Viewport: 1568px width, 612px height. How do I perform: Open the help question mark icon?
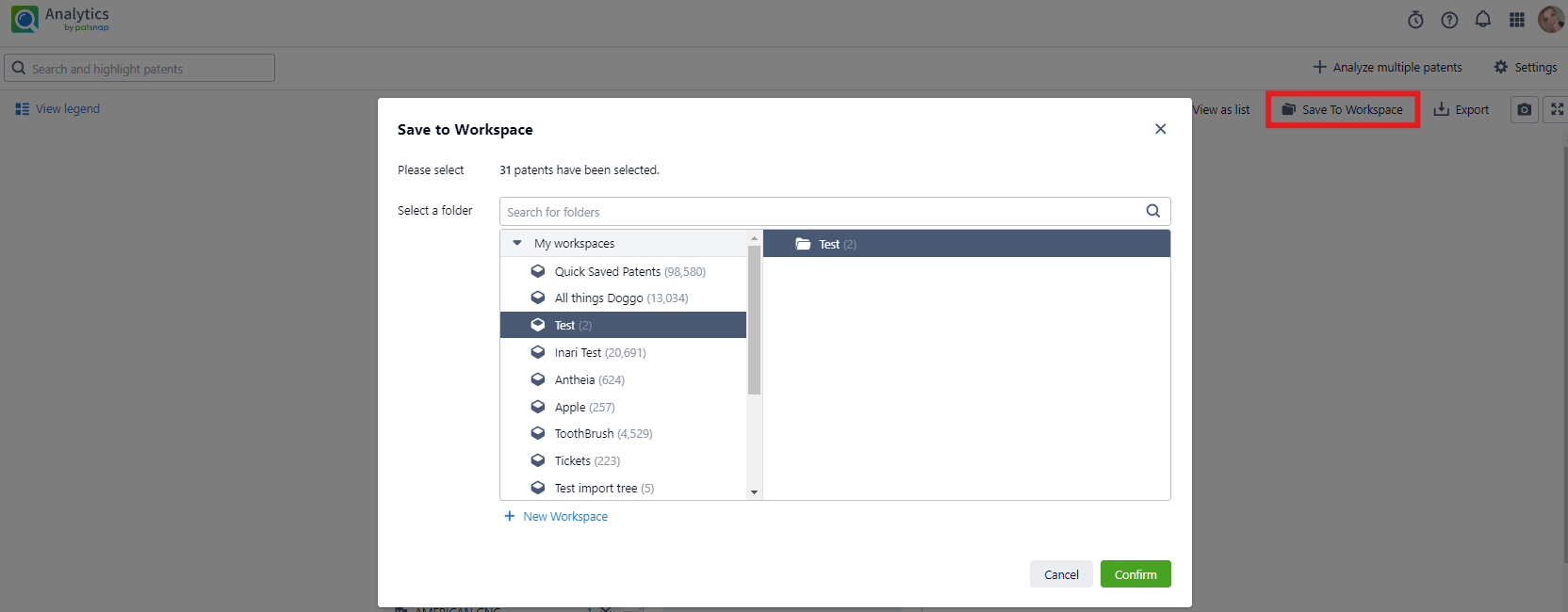1449,20
